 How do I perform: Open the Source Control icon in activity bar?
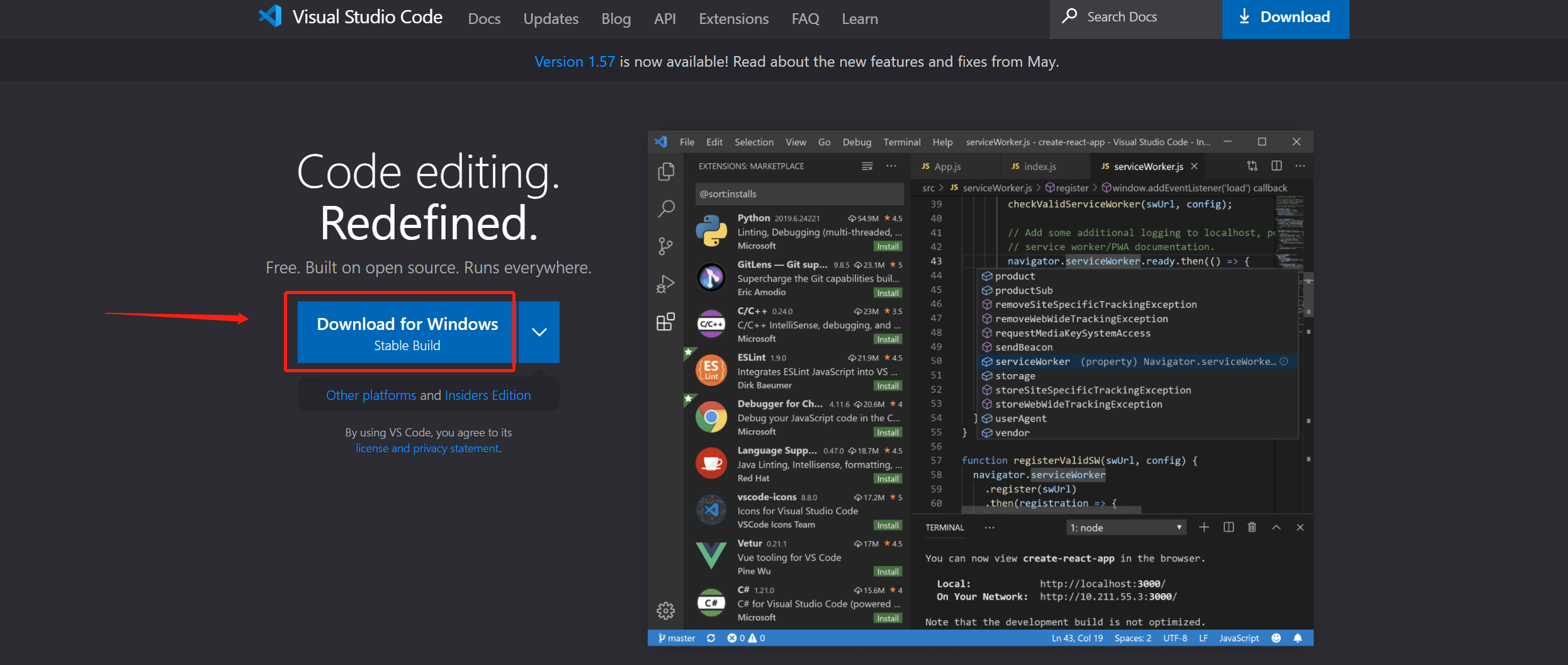[665, 246]
